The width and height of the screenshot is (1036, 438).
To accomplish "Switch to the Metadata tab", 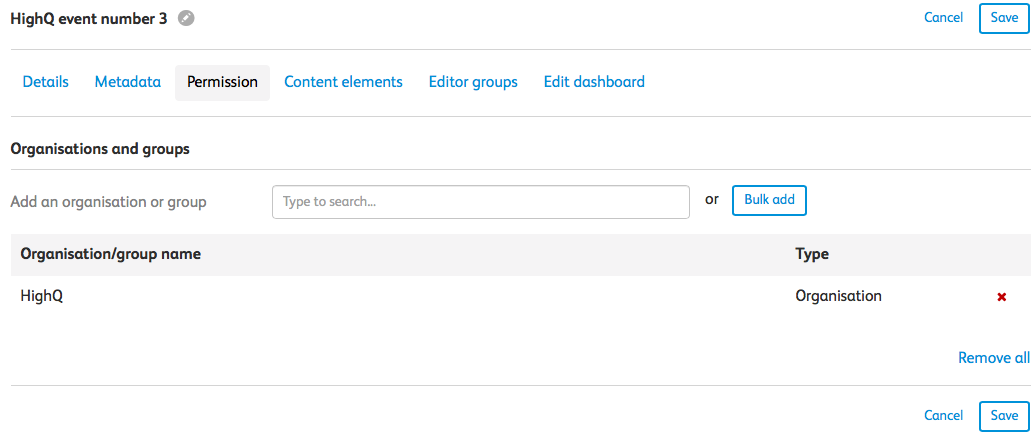I will point(128,82).
